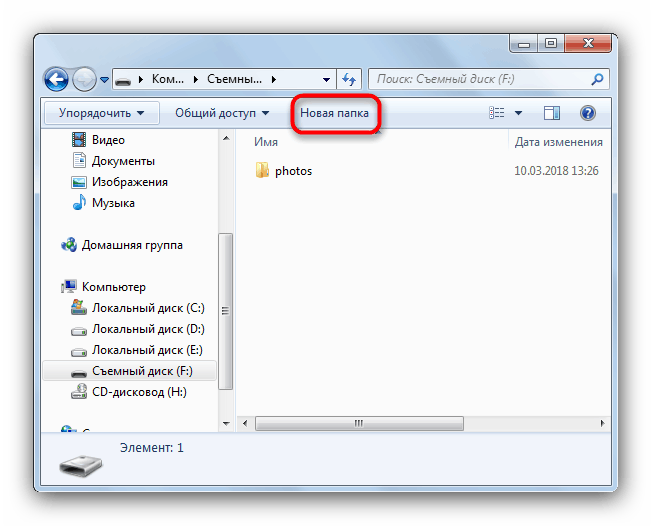Select the photos folder
The image size is (652, 526).
pos(294,171)
